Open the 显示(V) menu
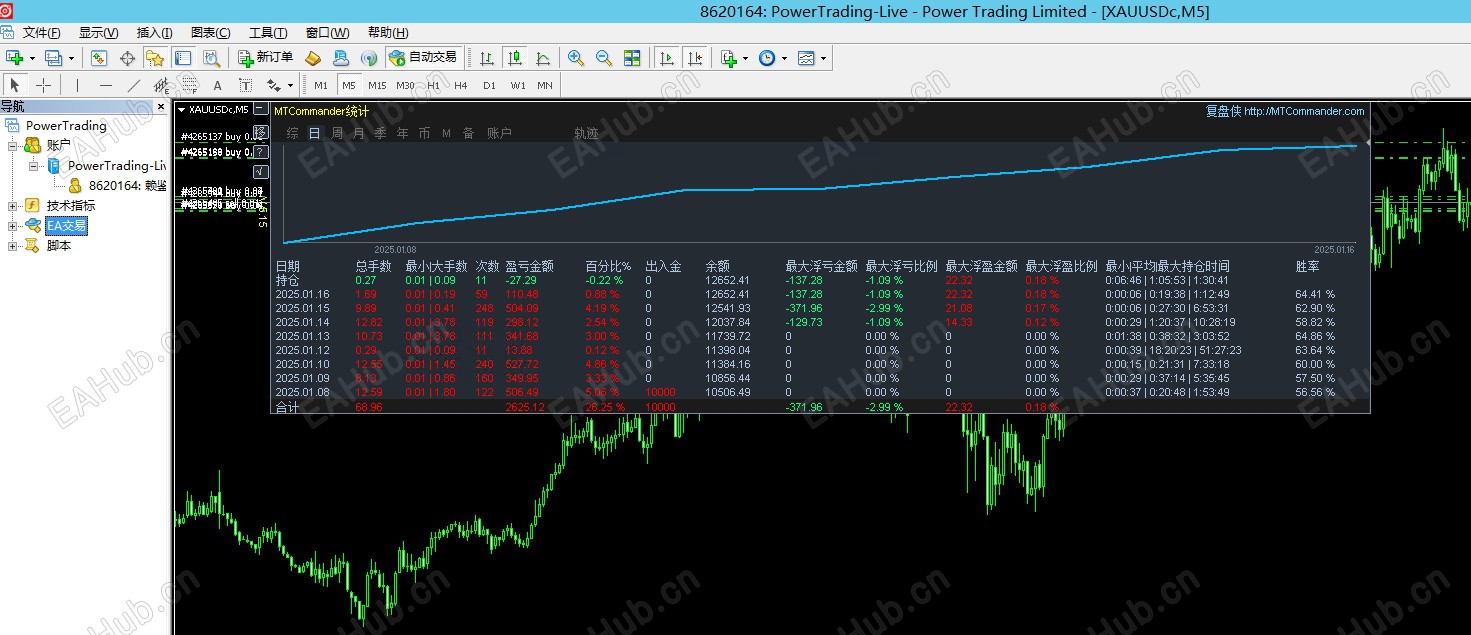 point(98,33)
